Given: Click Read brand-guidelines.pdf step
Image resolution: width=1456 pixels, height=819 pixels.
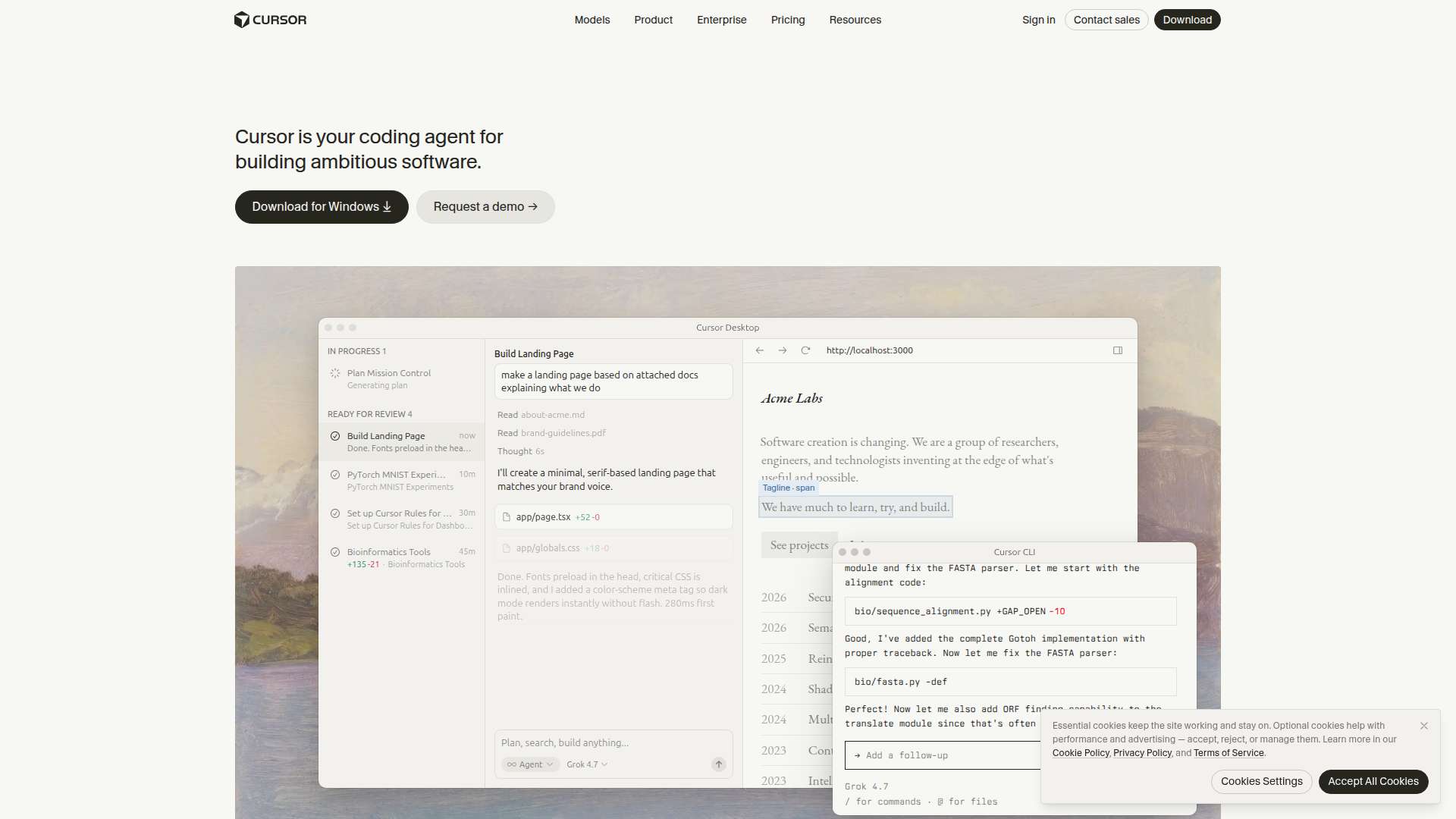Looking at the screenshot, I should (x=551, y=433).
